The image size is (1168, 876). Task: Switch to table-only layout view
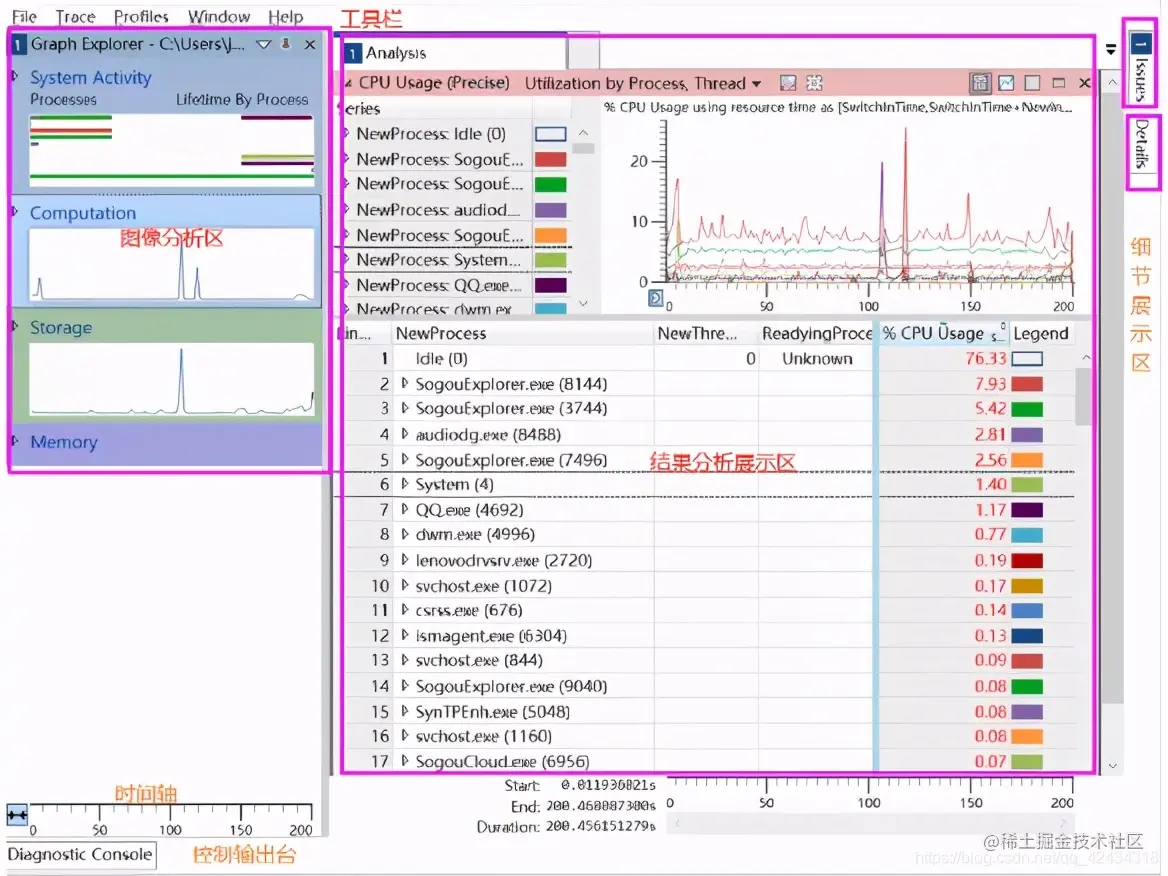(1032, 83)
